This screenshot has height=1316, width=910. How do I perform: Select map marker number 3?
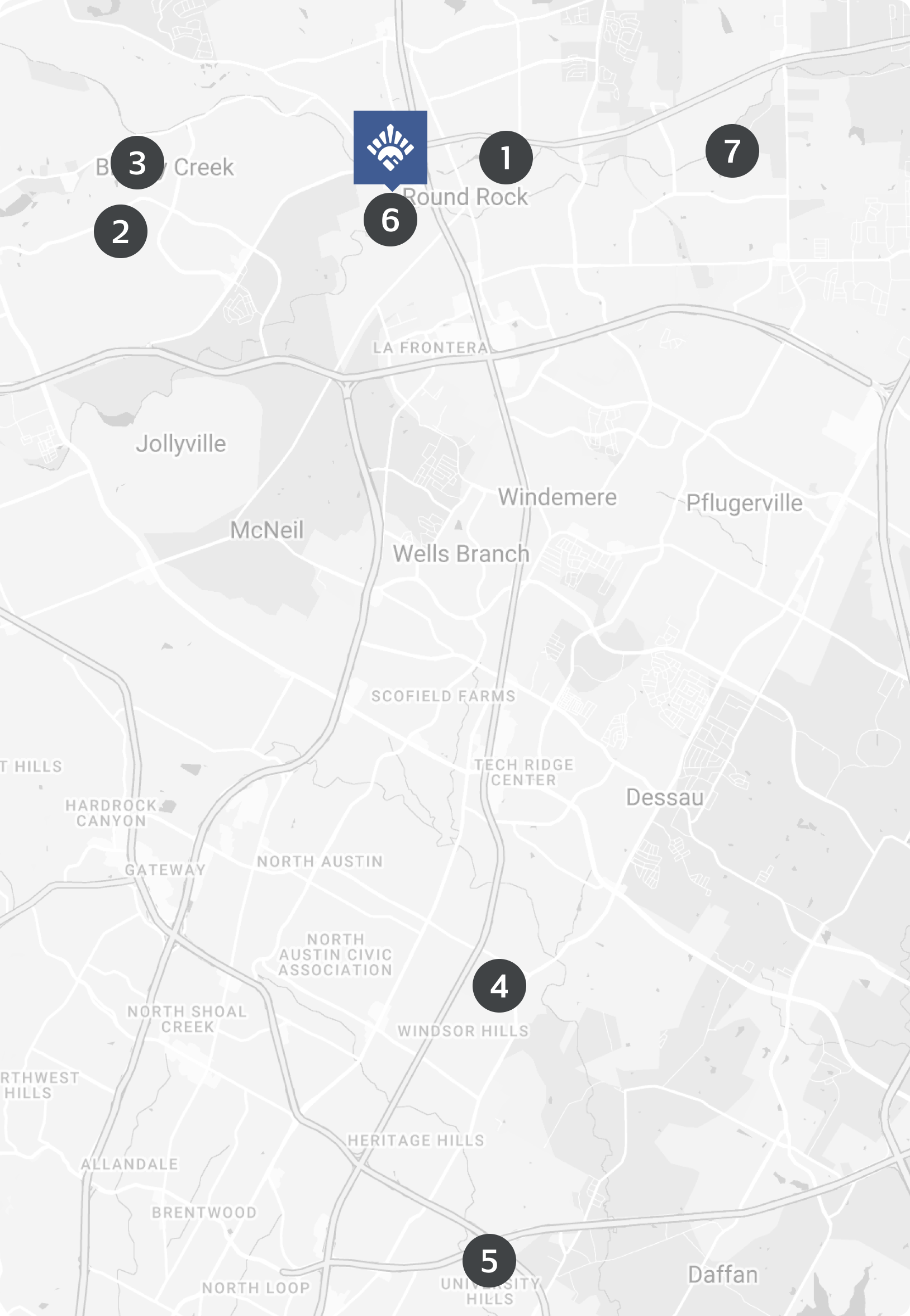coord(137,163)
